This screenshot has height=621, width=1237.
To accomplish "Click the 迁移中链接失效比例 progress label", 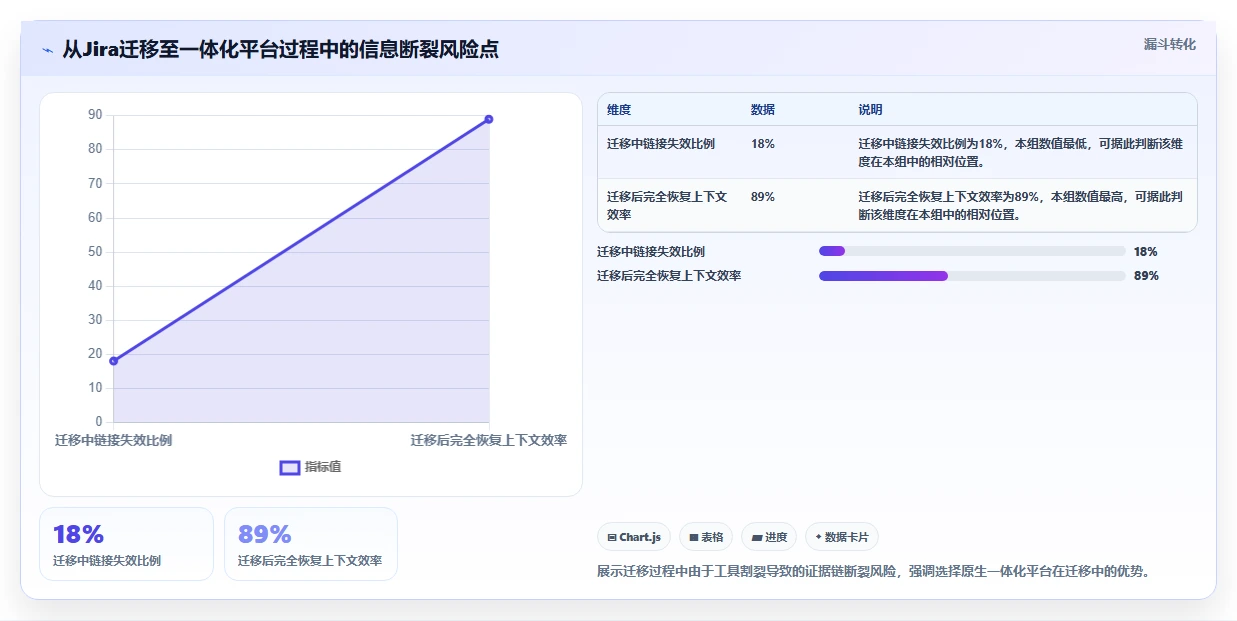I will pos(651,252).
